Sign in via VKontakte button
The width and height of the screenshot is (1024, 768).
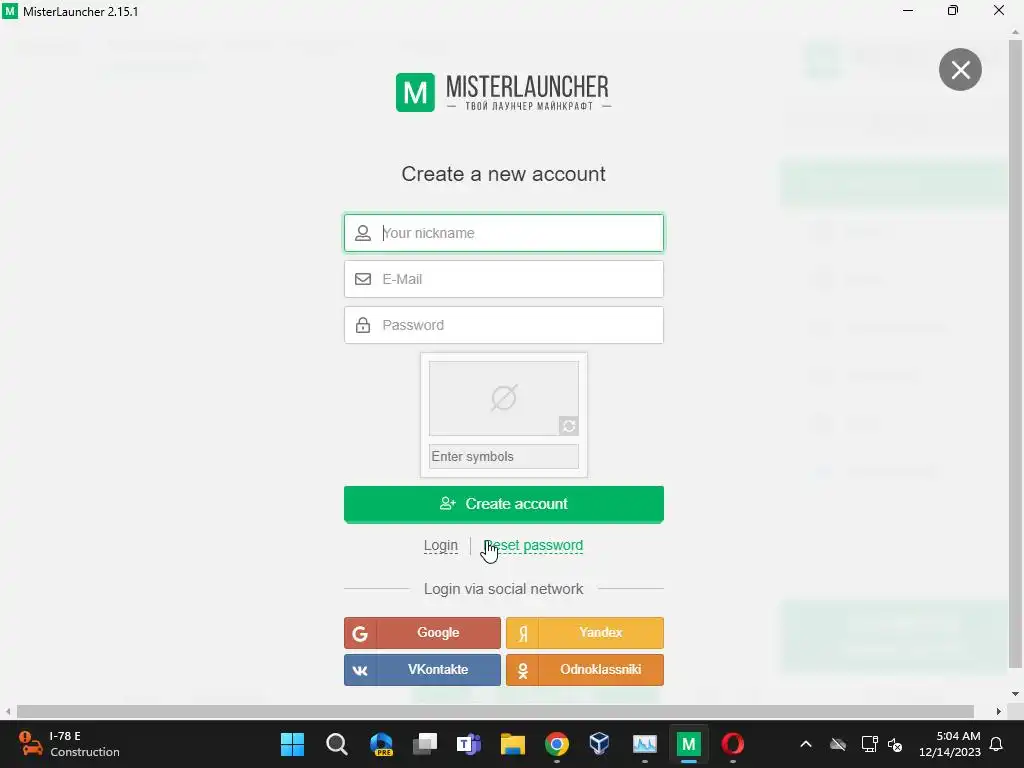pyautogui.click(x=423, y=670)
